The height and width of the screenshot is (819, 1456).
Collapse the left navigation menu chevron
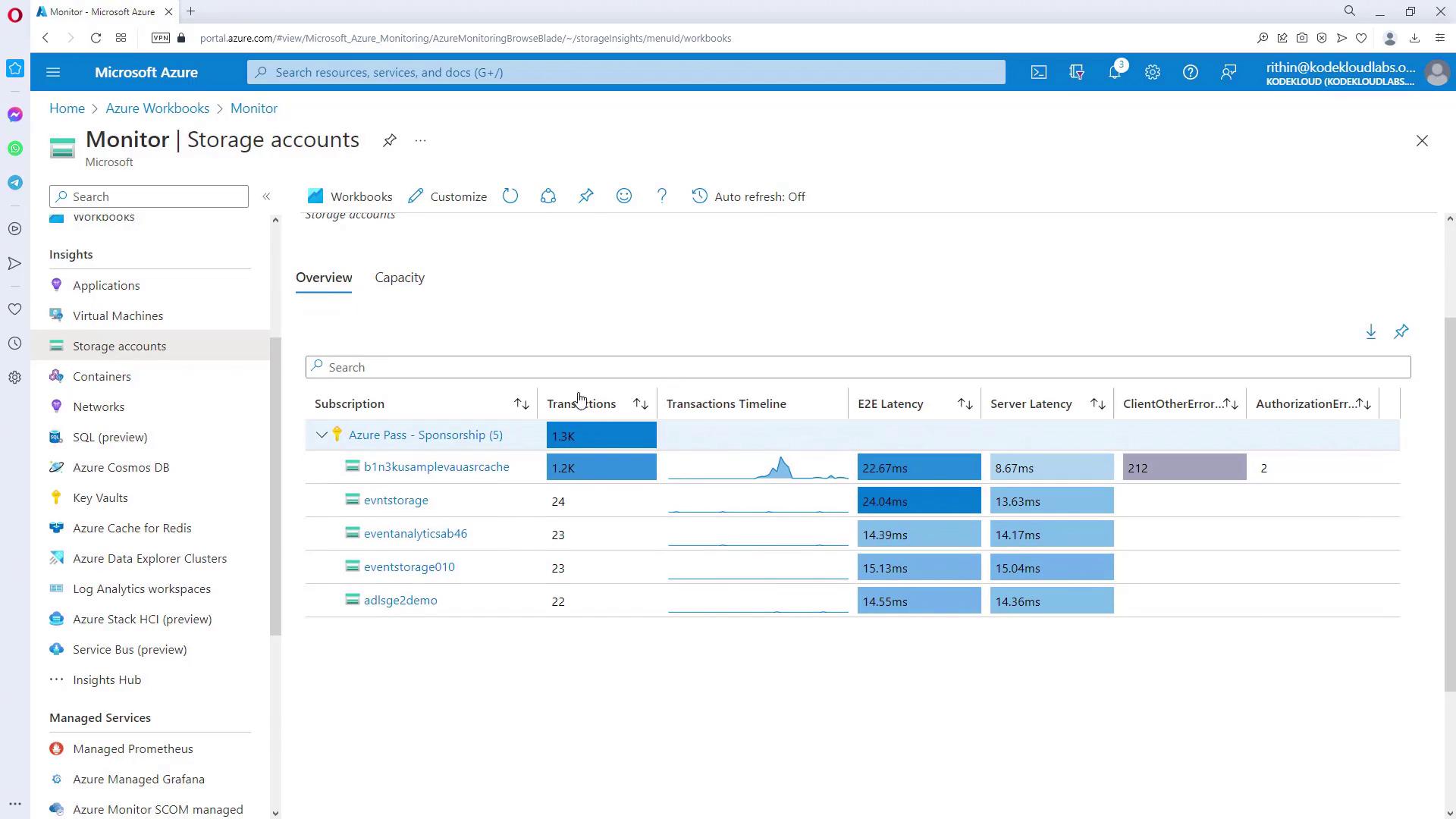coord(266,196)
